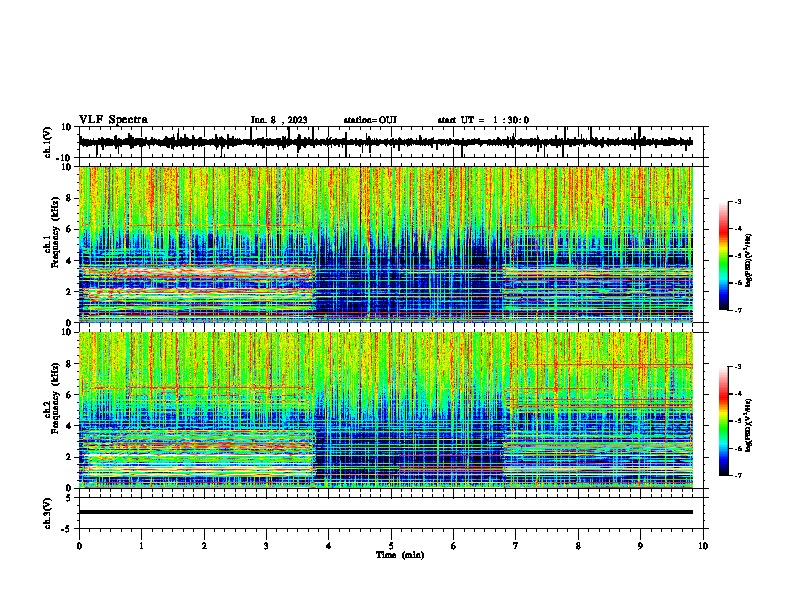Click the "4" tick on Time axis
This screenshot has height=612, width=792.
329,546
